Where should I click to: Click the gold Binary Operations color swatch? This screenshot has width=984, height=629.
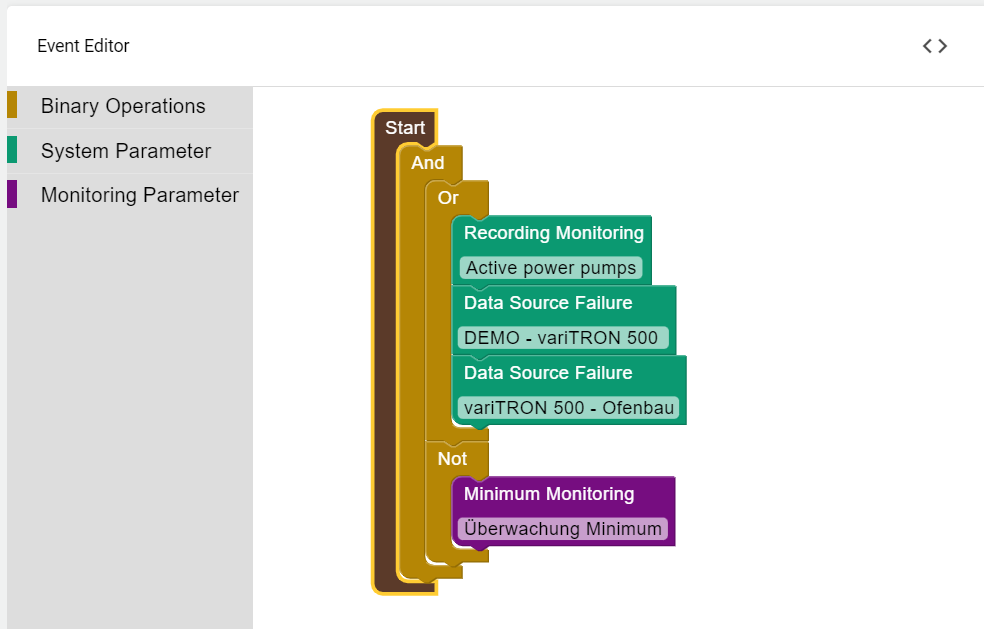[x=12, y=105]
